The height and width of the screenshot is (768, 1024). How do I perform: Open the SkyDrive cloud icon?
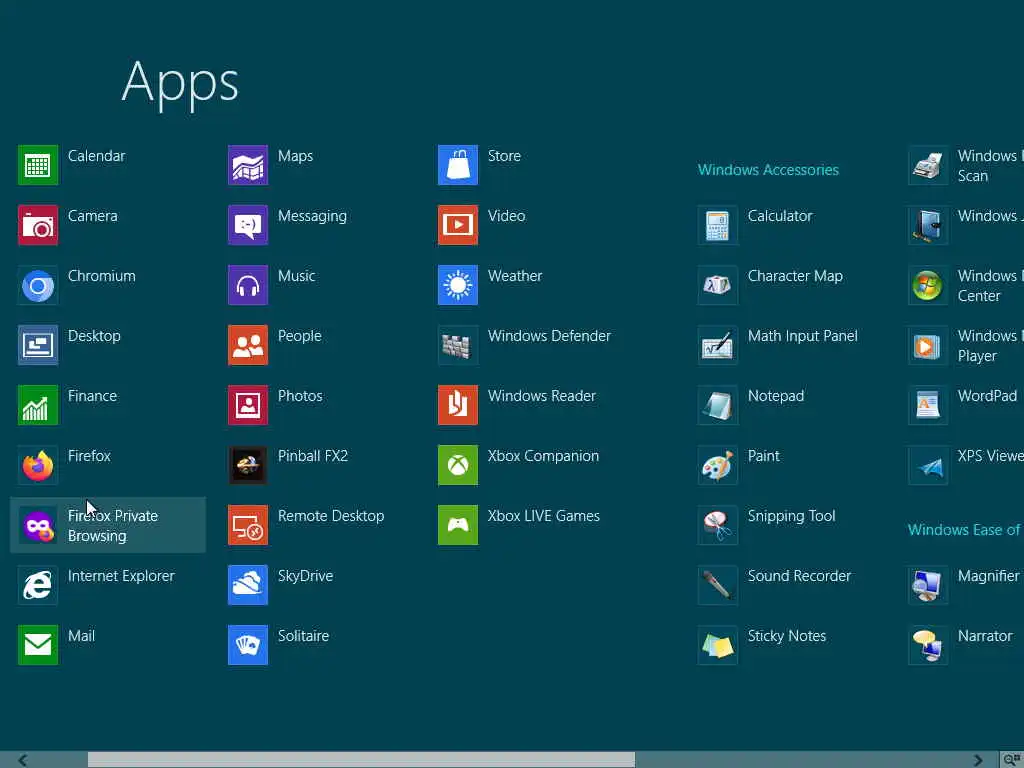click(x=248, y=586)
